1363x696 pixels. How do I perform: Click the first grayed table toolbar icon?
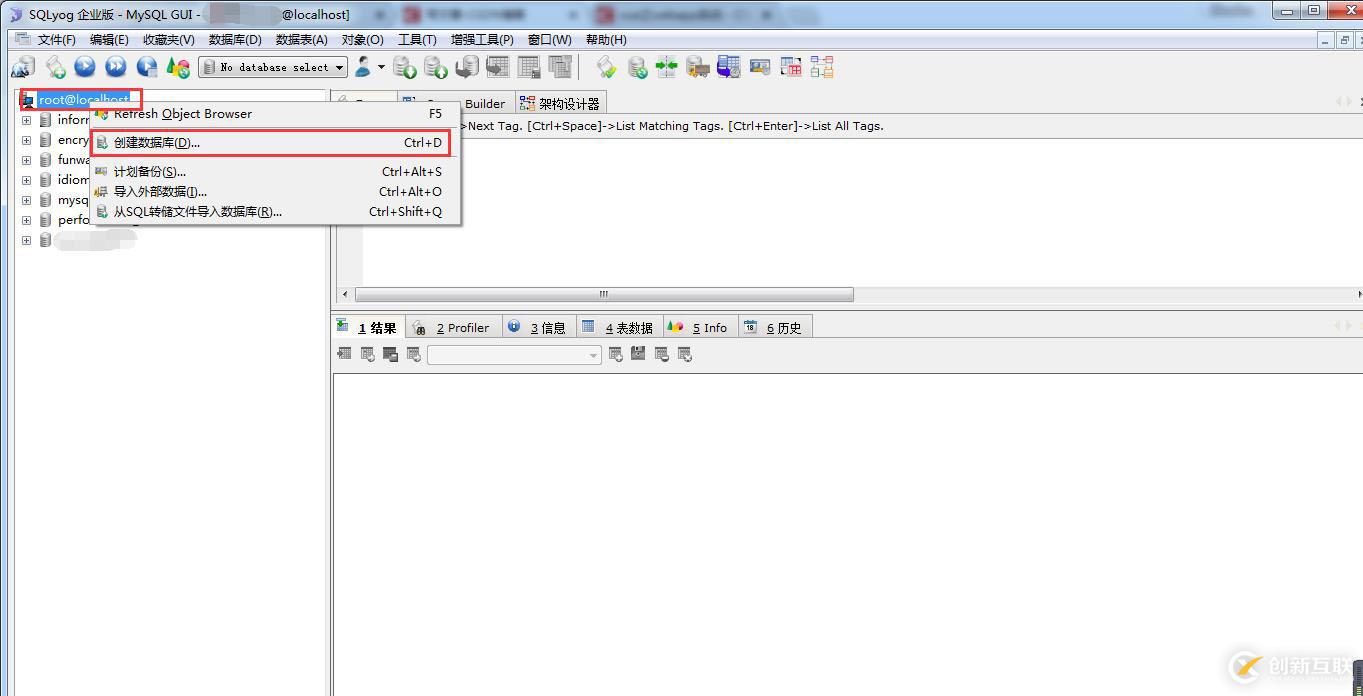(x=498, y=67)
